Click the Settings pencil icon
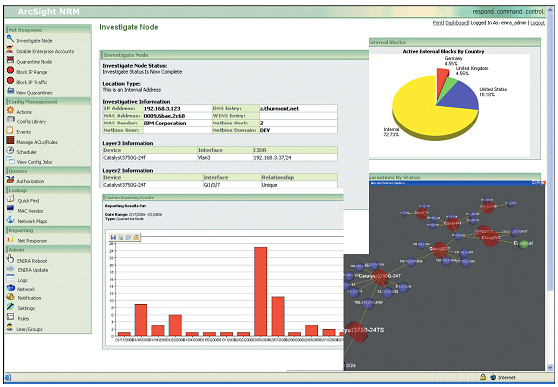The height and width of the screenshot is (387, 558). tap(11, 307)
